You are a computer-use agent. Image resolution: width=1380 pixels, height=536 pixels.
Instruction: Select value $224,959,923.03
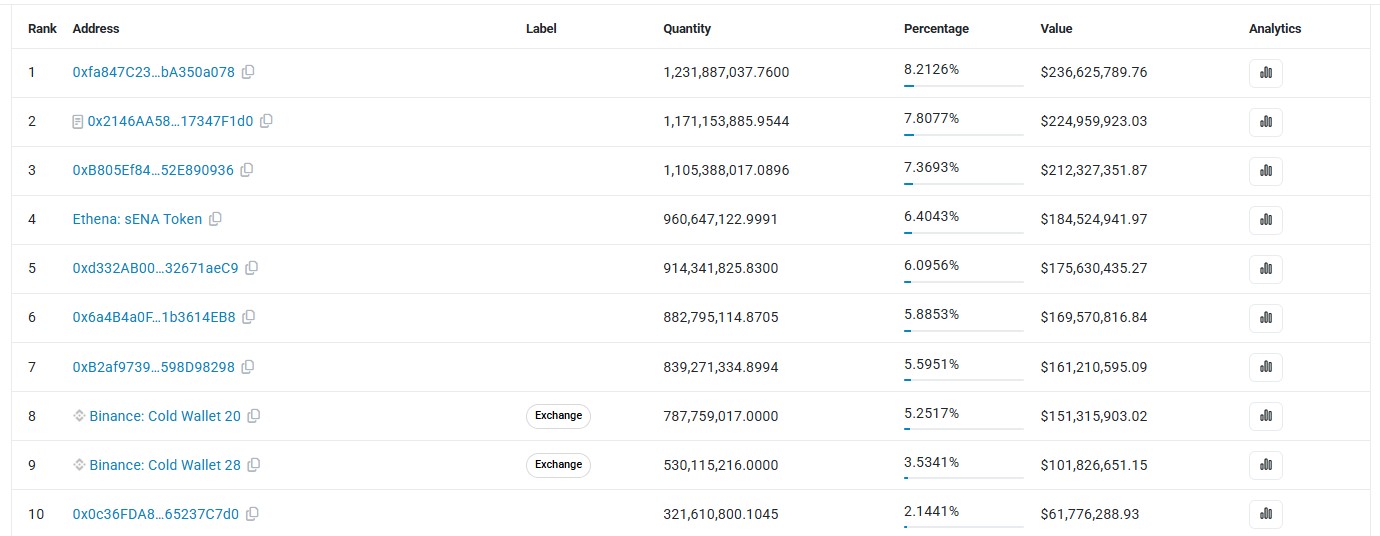(x=1094, y=121)
